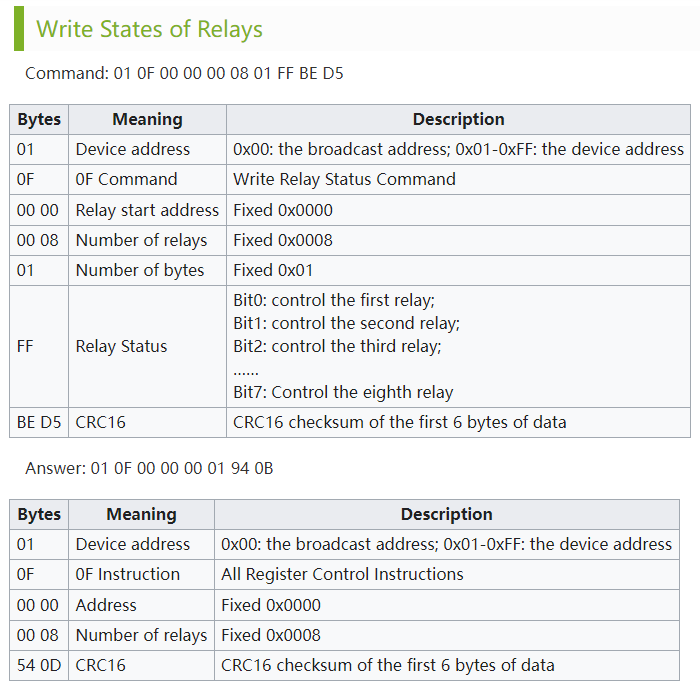Select the "54 0D" bytes cell
This screenshot has height=692, width=700.
click(x=39, y=665)
